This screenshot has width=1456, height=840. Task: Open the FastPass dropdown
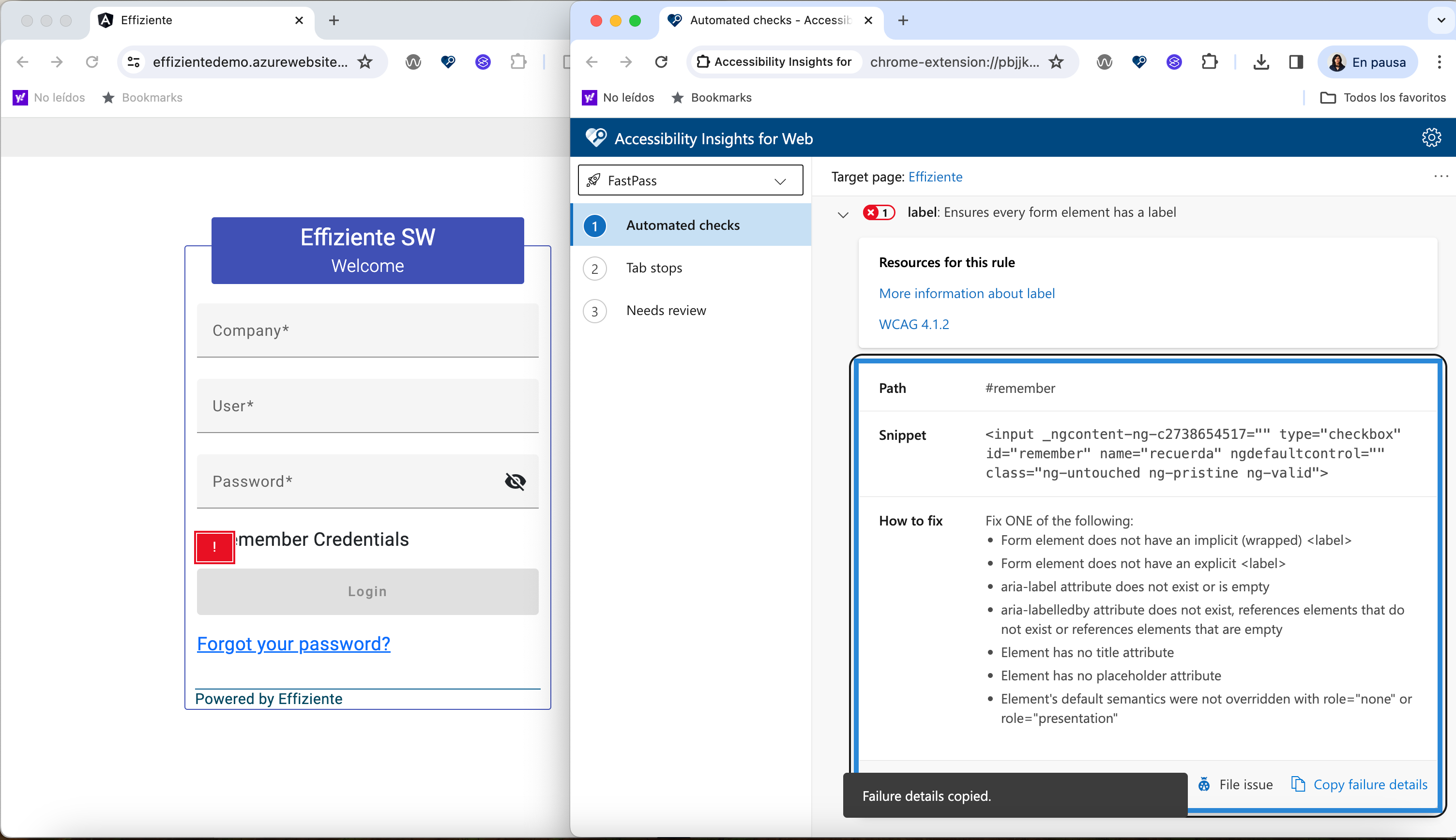[690, 180]
